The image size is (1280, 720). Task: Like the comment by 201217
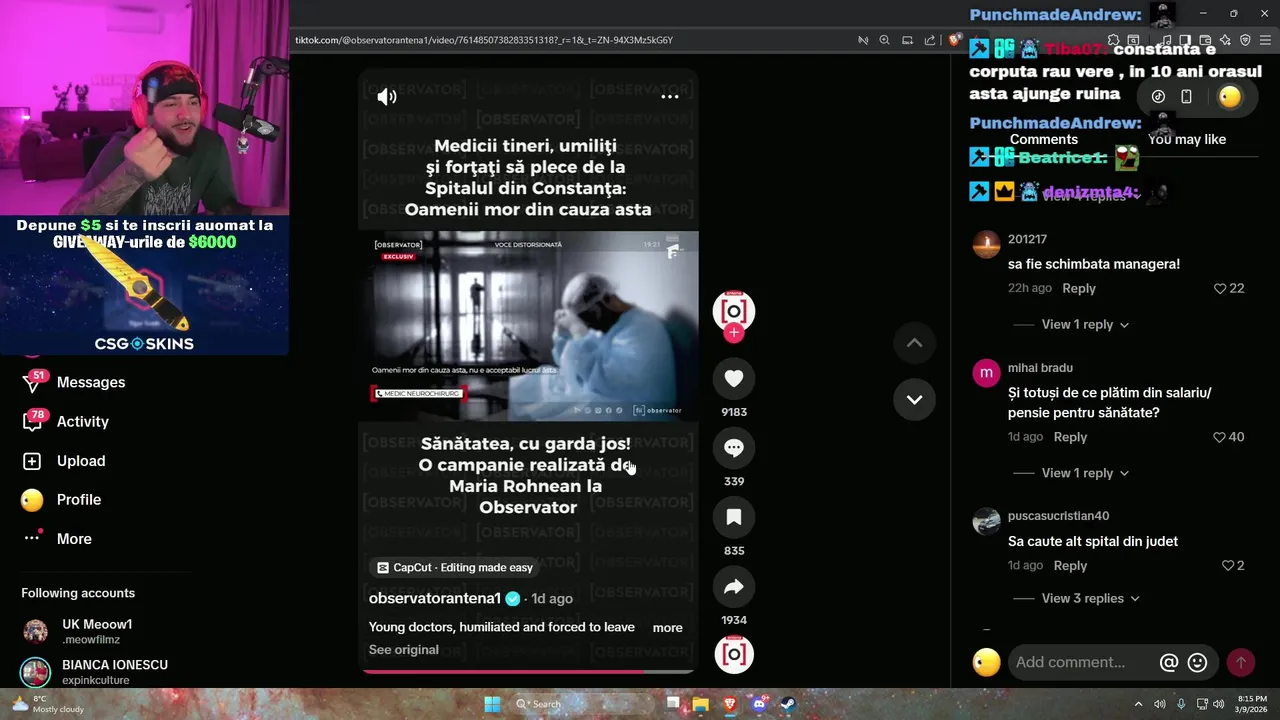[x=1220, y=288]
